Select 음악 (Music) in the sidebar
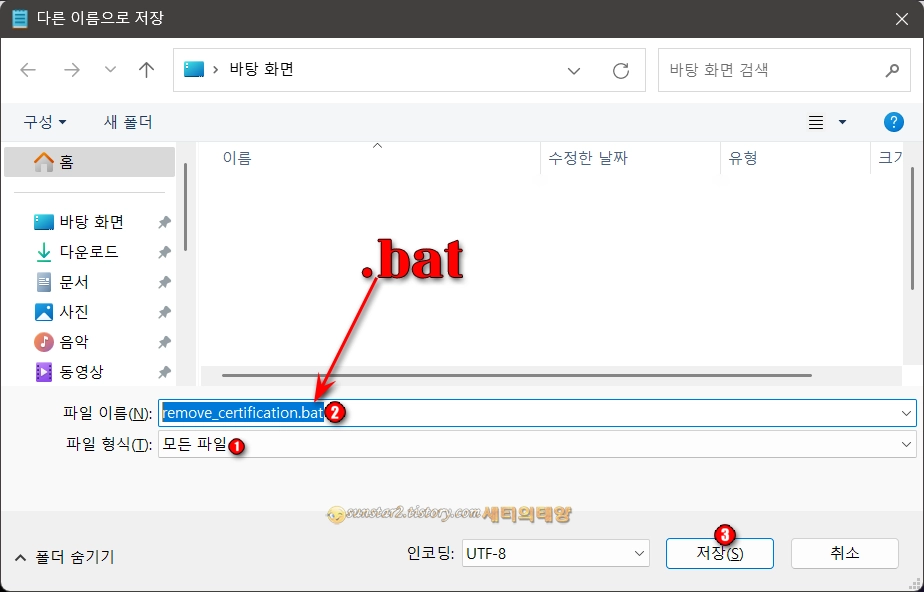This screenshot has height=592, width=924. coord(66,341)
